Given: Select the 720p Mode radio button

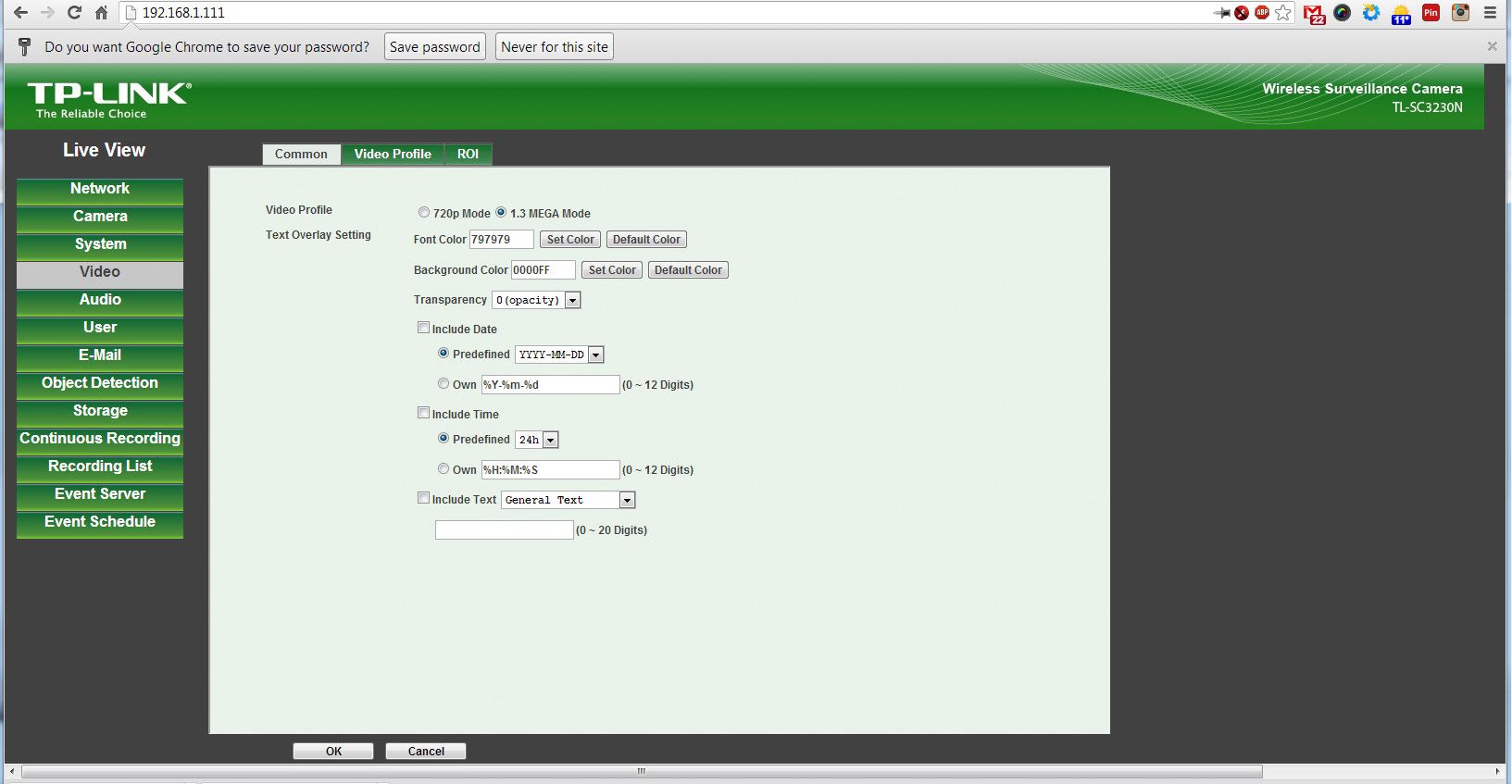Looking at the screenshot, I should (424, 212).
